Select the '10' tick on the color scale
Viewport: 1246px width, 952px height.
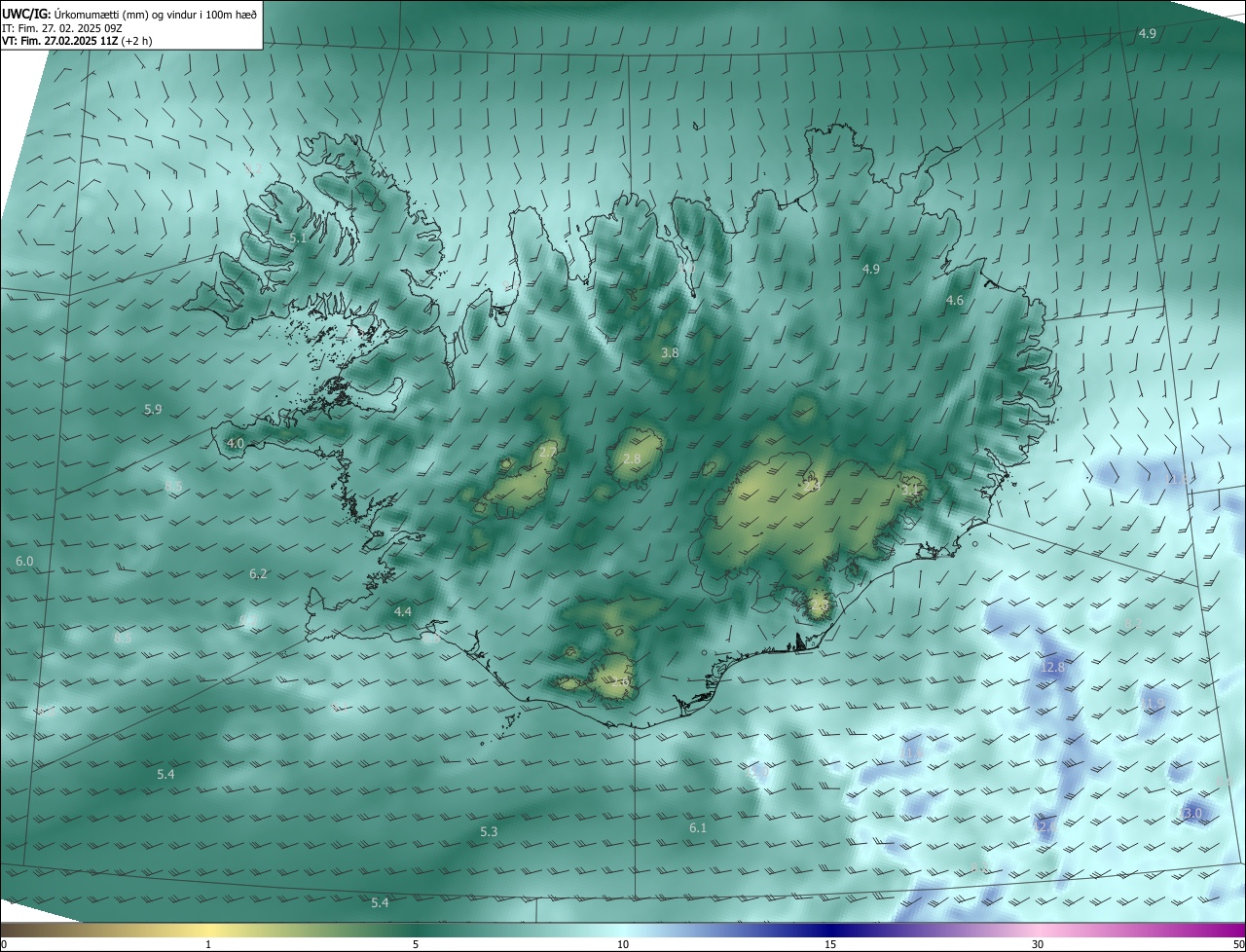[x=623, y=944]
